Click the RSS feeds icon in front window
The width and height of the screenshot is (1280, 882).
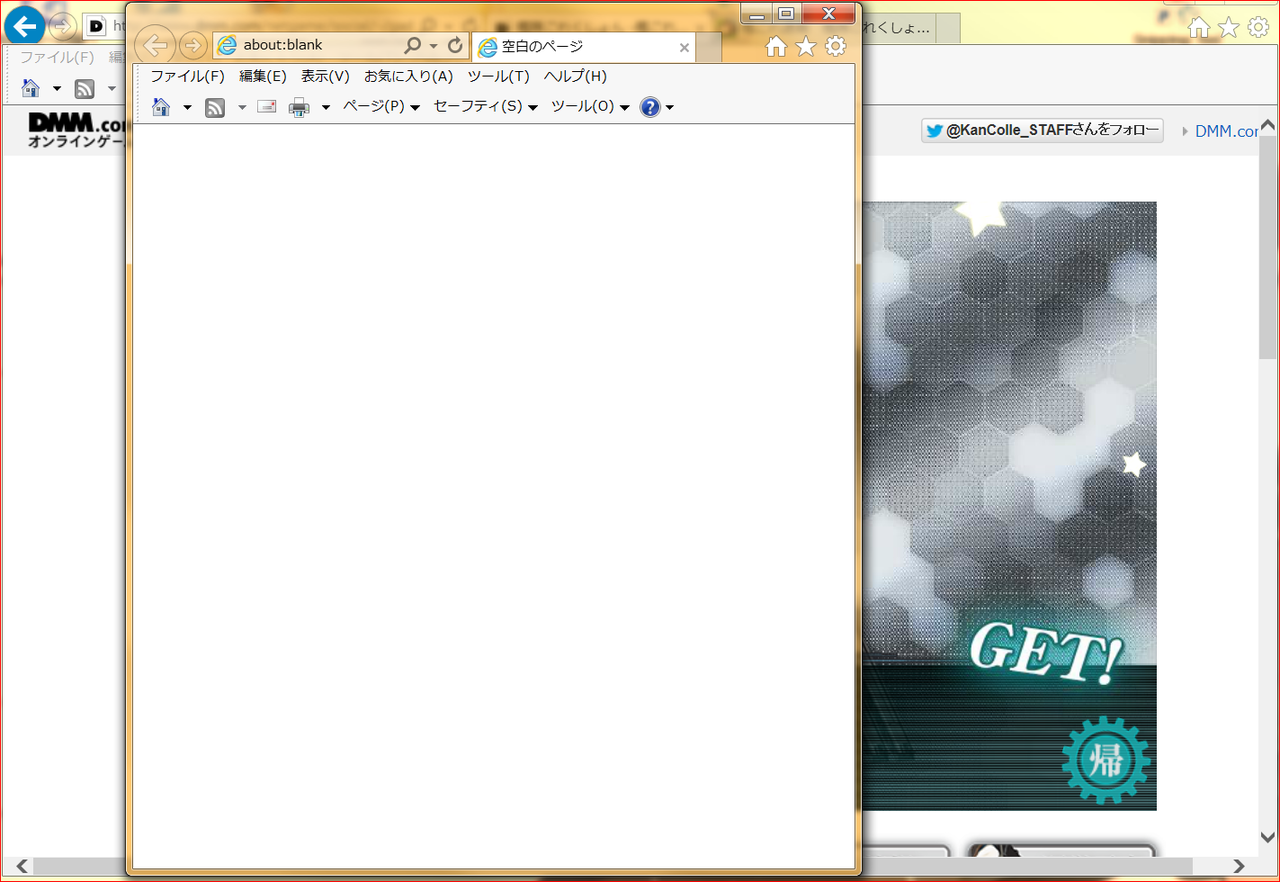pyautogui.click(x=215, y=107)
